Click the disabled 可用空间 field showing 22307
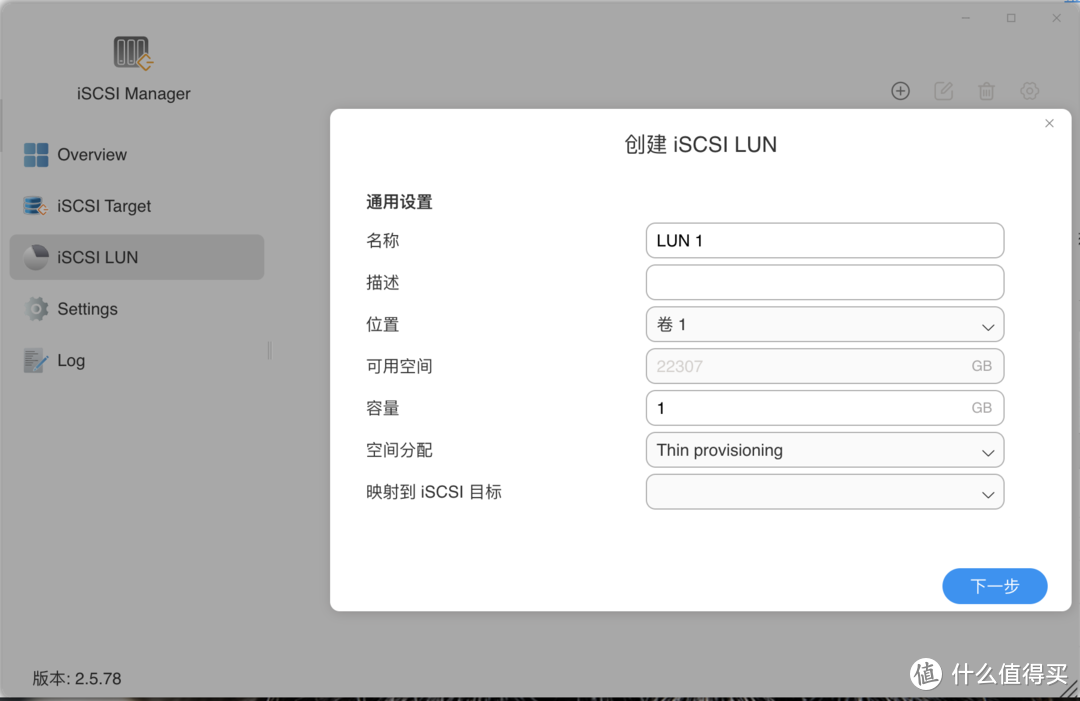1080x701 pixels. [x=824, y=366]
